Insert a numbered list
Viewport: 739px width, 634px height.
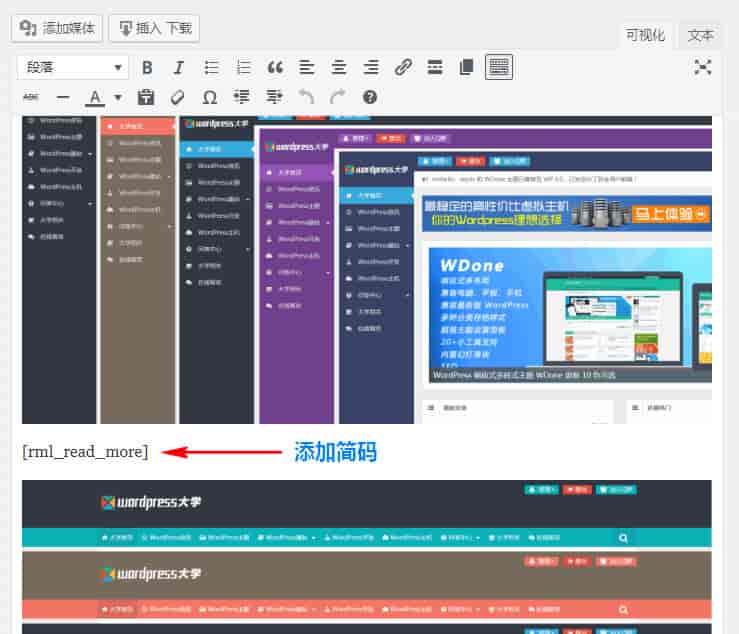click(243, 68)
